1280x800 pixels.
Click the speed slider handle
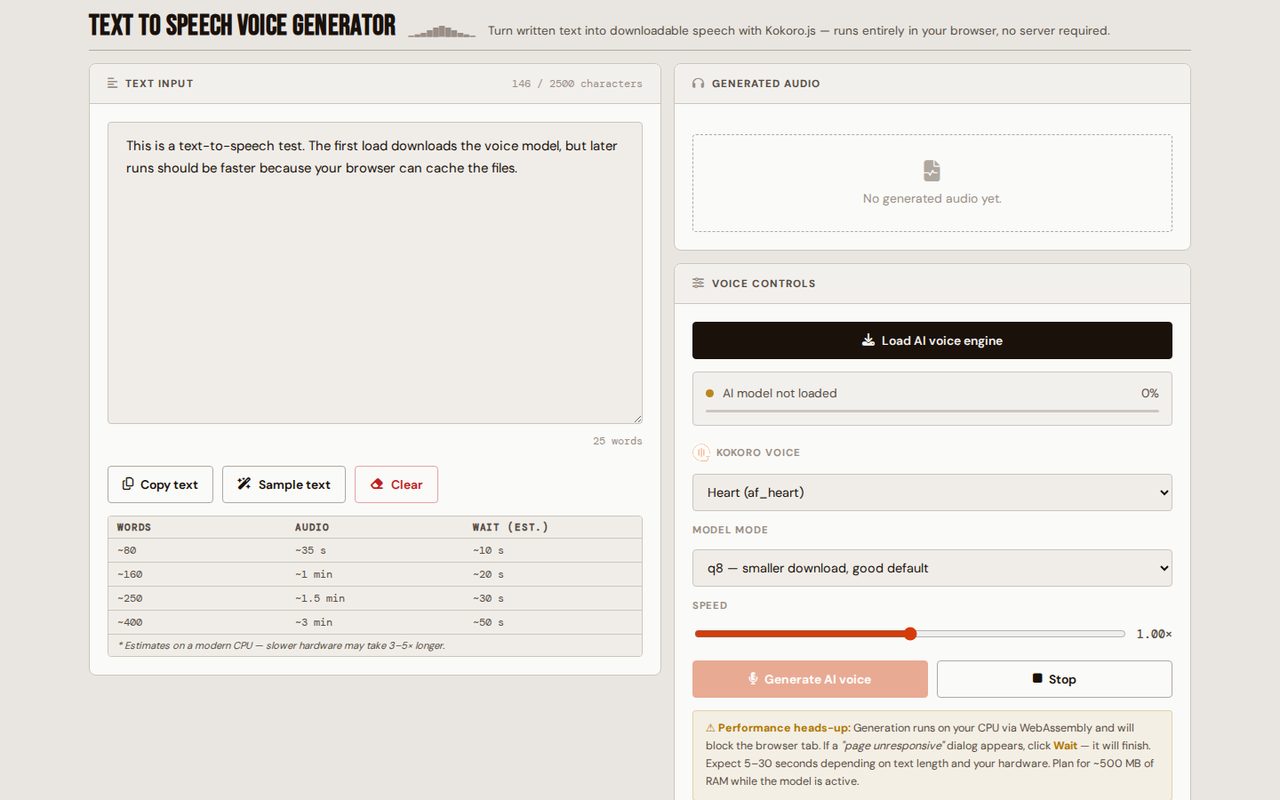(x=910, y=633)
